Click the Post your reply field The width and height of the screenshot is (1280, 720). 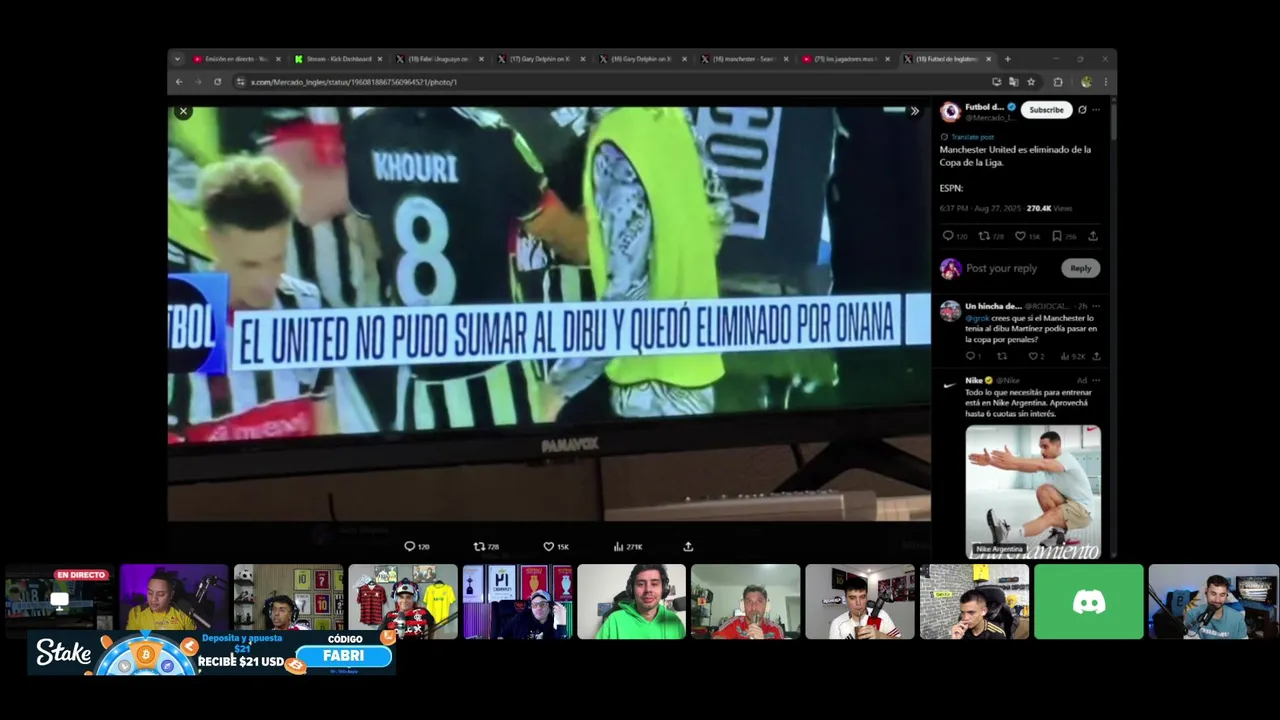[x=1001, y=268]
